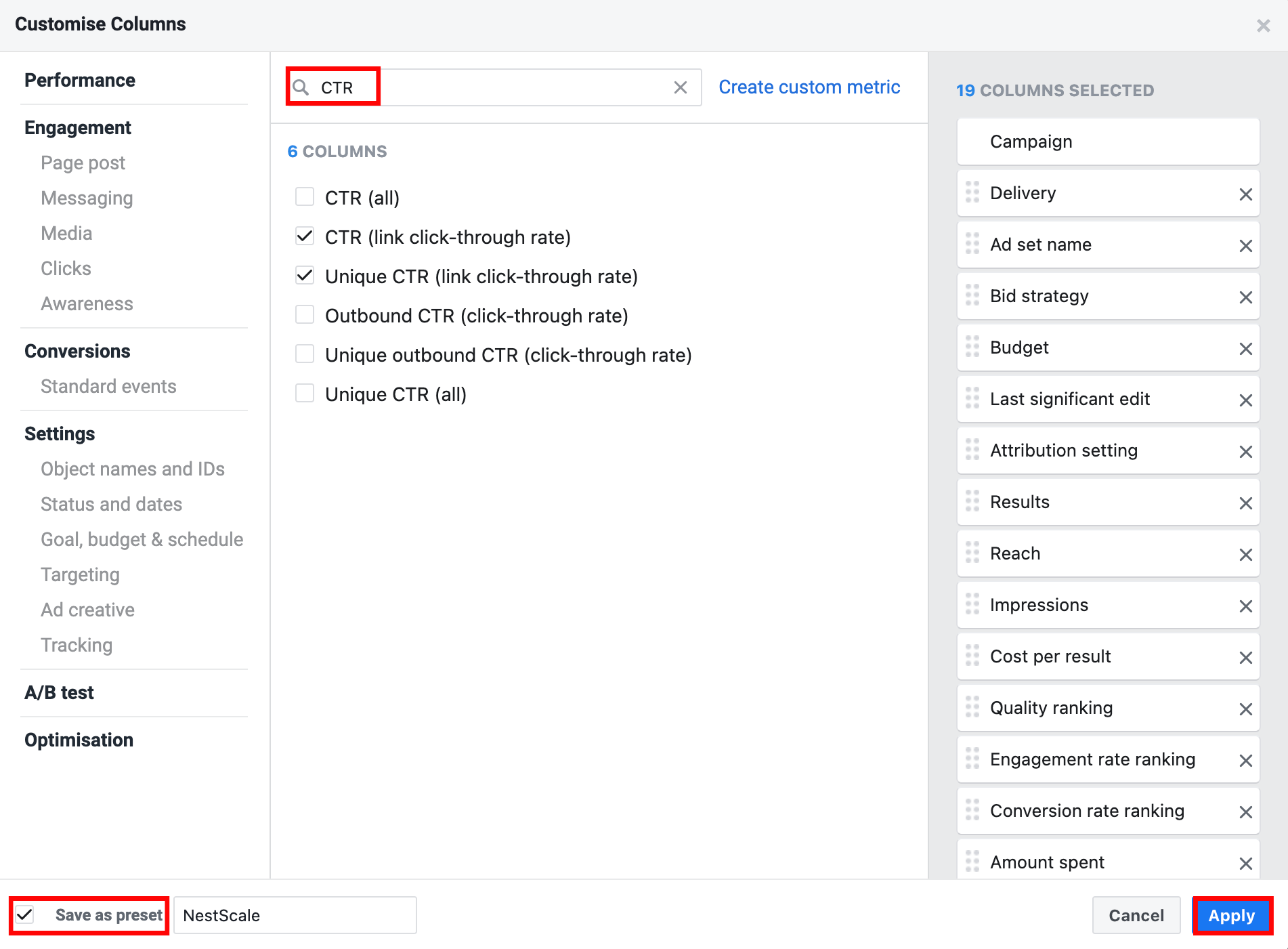Remove the Impressions column
1288x949 pixels.
pos(1245,606)
